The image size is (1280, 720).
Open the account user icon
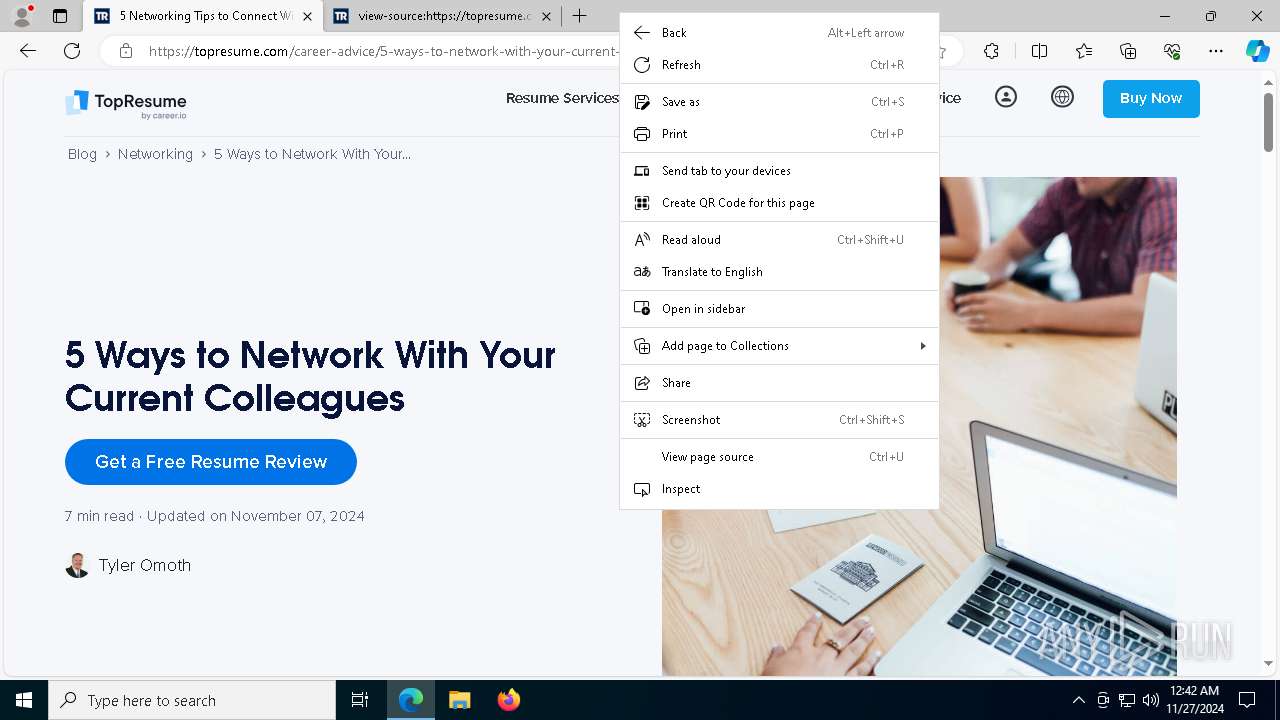tap(1006, 97)
